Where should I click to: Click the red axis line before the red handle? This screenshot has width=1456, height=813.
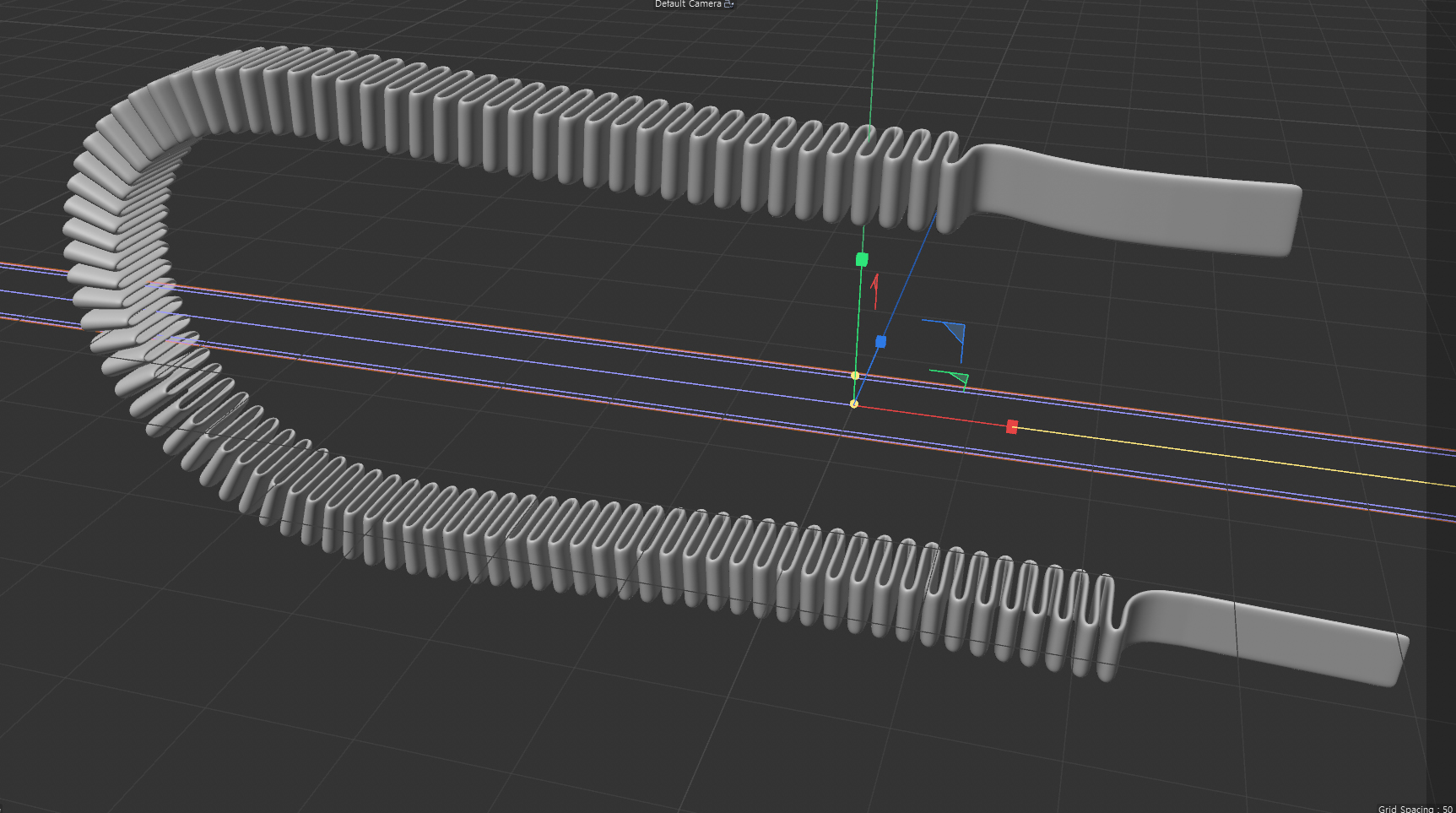pos(928,415)
